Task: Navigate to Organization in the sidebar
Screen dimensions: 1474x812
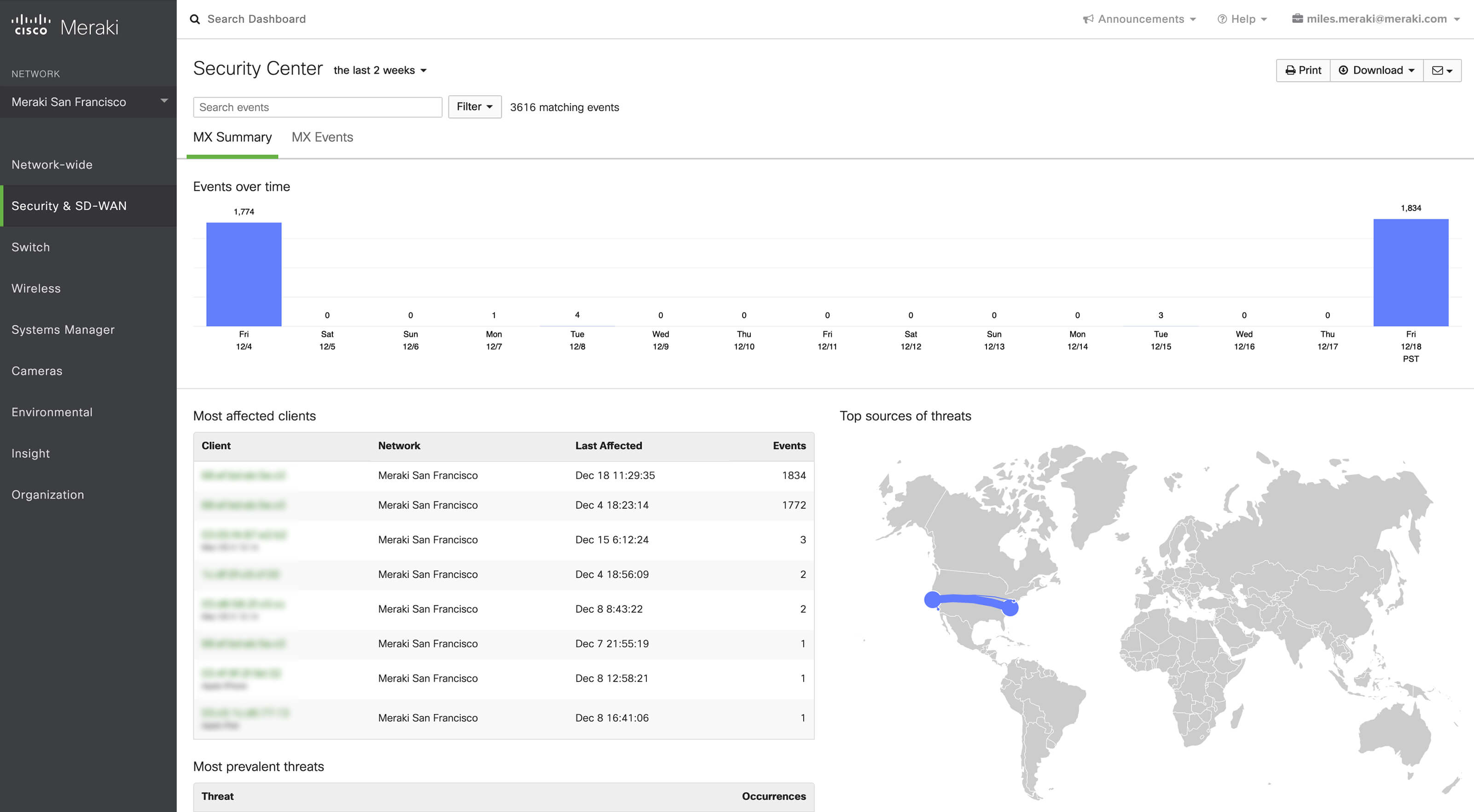Action: point(48,494)
